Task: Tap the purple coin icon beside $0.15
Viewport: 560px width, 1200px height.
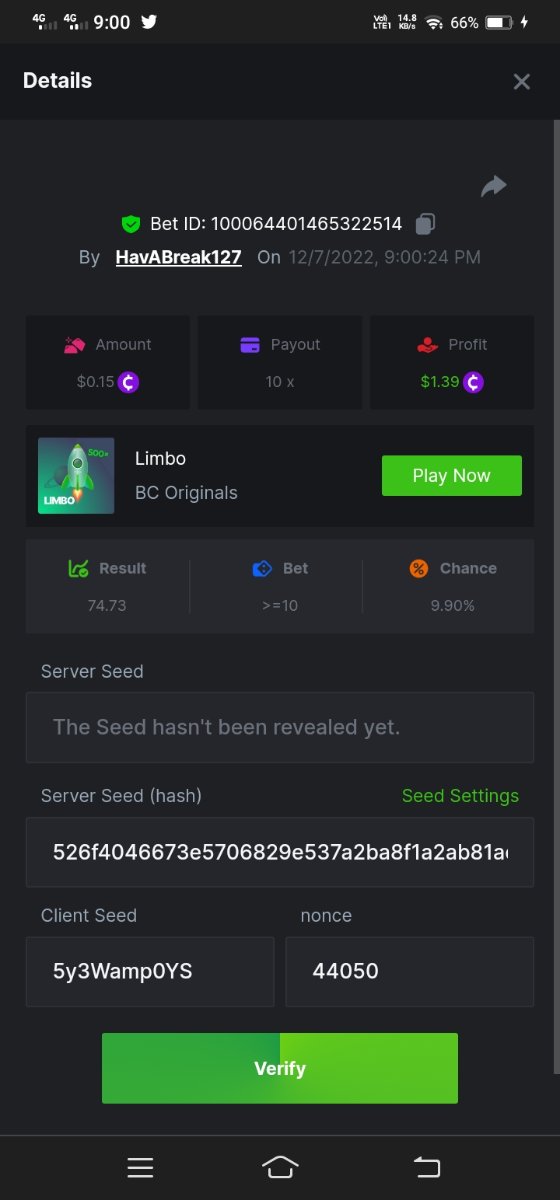Action: pyautogui.click(x=129, y=381)
